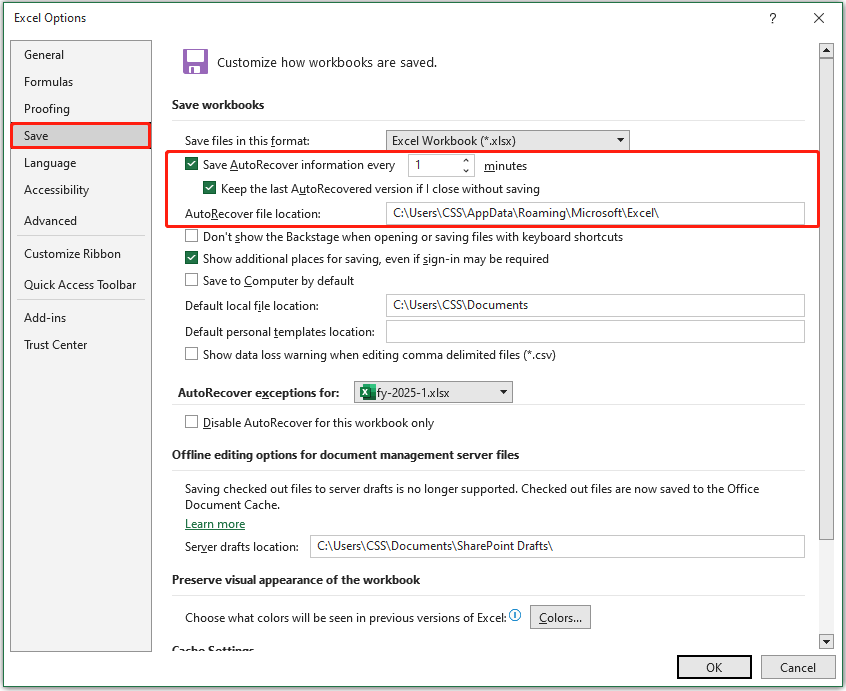Open the Save files in this format dropdown

(x=620, y=140)
